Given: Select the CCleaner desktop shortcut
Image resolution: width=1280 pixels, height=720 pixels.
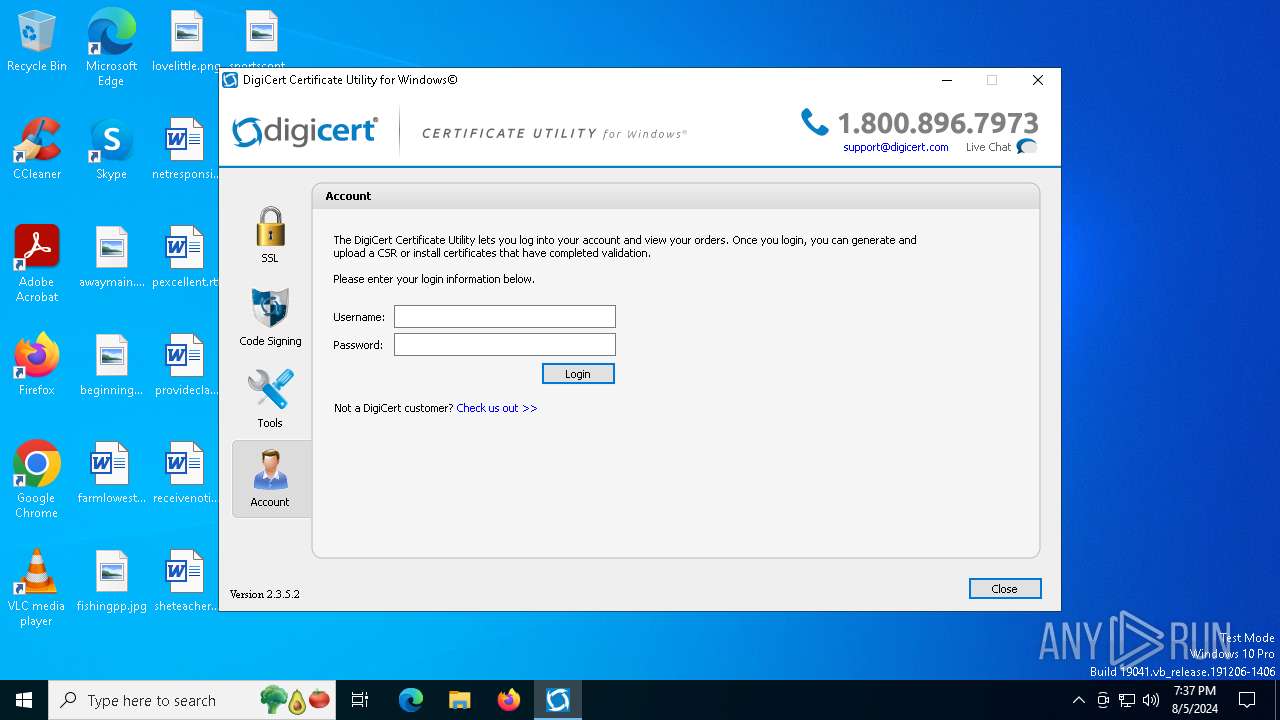Looking at the screenshot, I should (37, 149).
